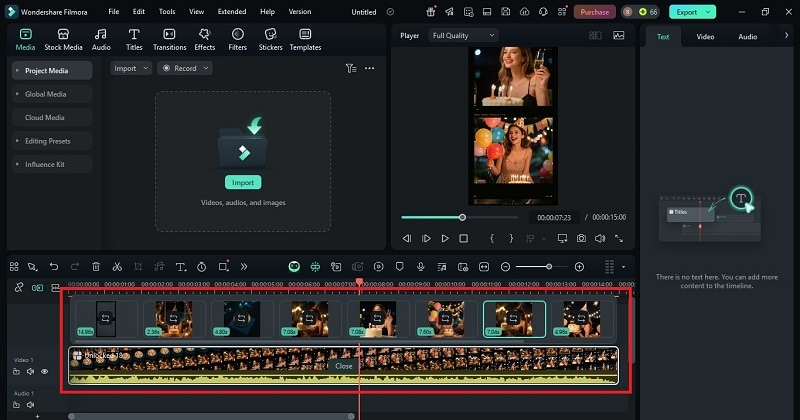
Task: Open the Titles library
Action: (134, 39)
